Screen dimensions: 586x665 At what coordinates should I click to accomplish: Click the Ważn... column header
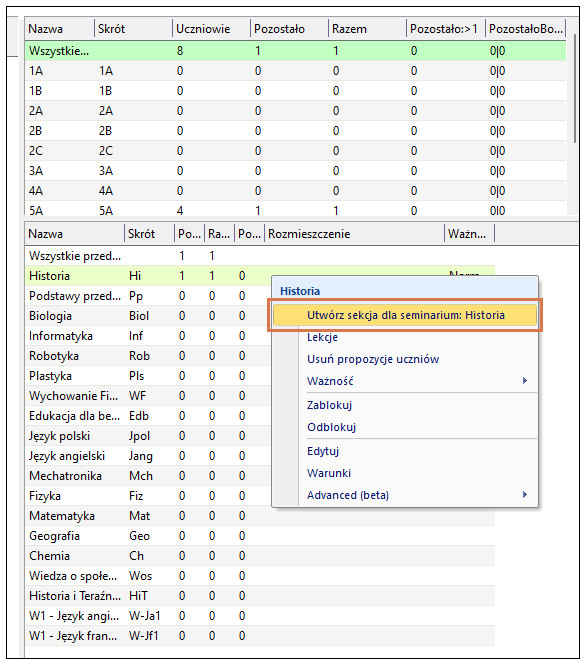coord(469,234)
